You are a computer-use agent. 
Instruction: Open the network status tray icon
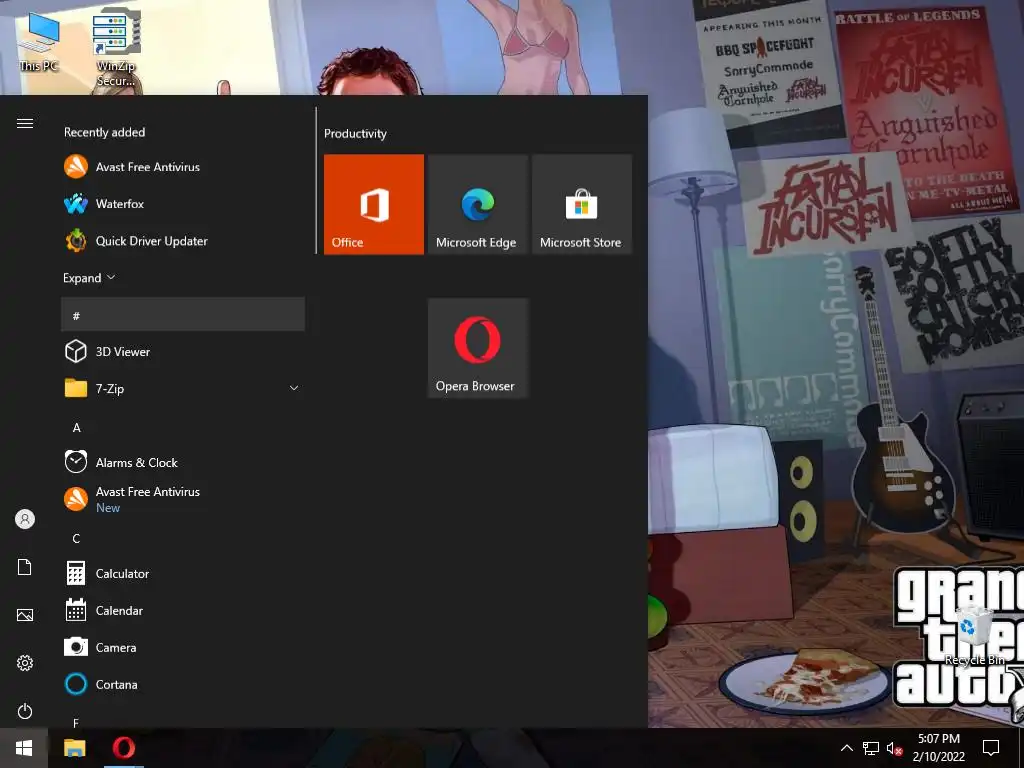coord(871,748)
